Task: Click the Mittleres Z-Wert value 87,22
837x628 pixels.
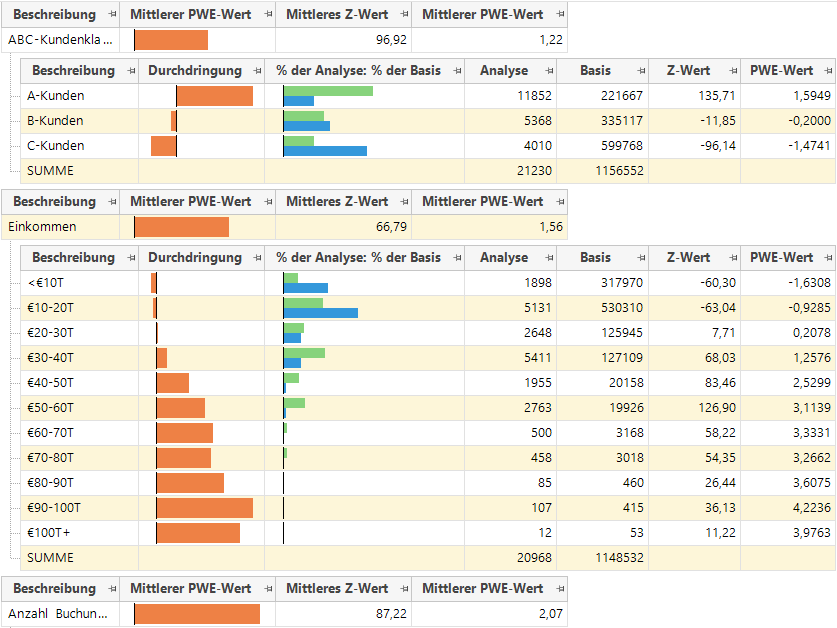Action: [391, 614]
